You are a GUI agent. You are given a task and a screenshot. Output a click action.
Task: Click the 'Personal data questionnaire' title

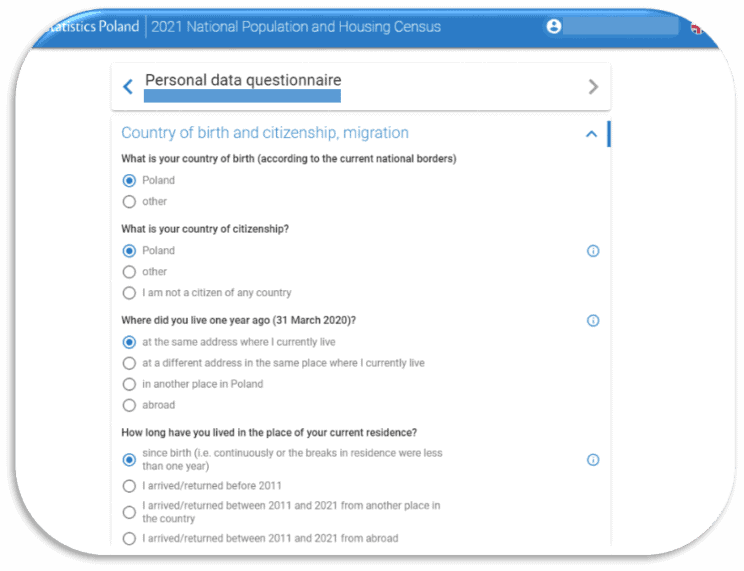(x=243, y=80)
